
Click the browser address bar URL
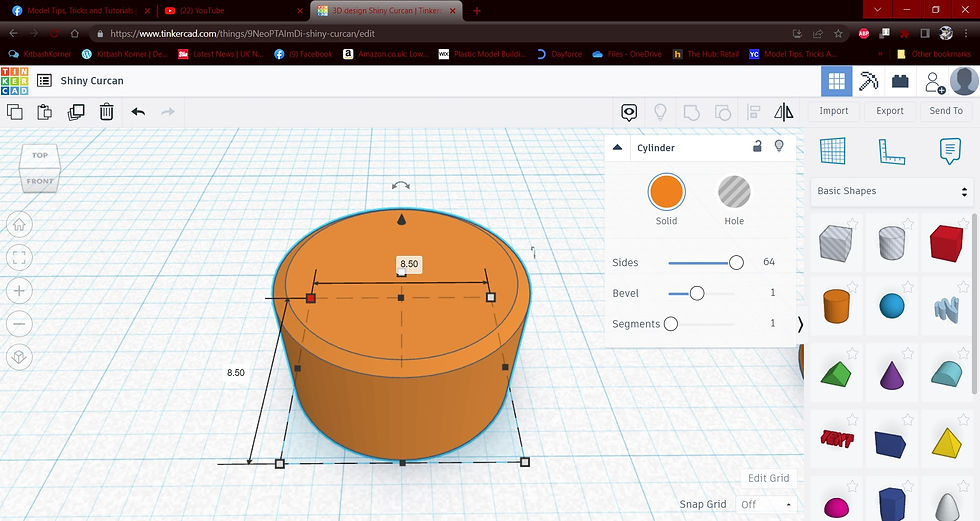coord(242,34)
